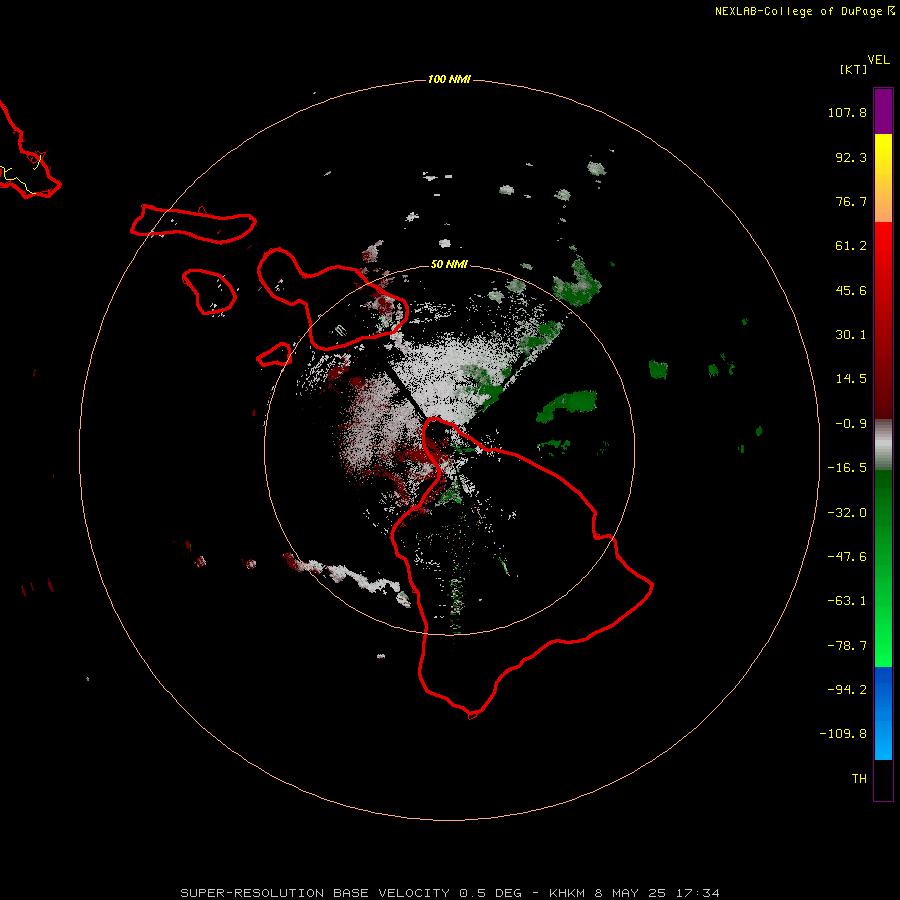This screenshot has height=900, width=900.
Task: Select the -78.7 scale value
Action: (847, 646)
